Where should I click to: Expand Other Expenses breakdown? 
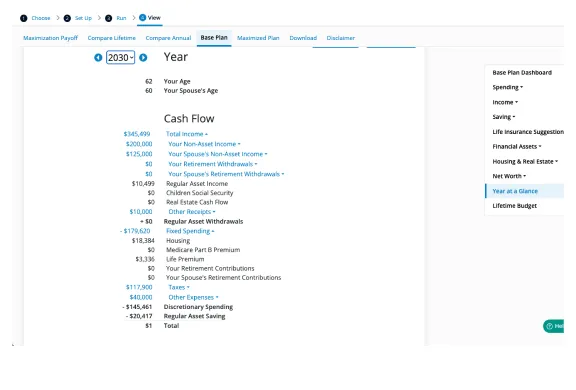tap(193, 297)
